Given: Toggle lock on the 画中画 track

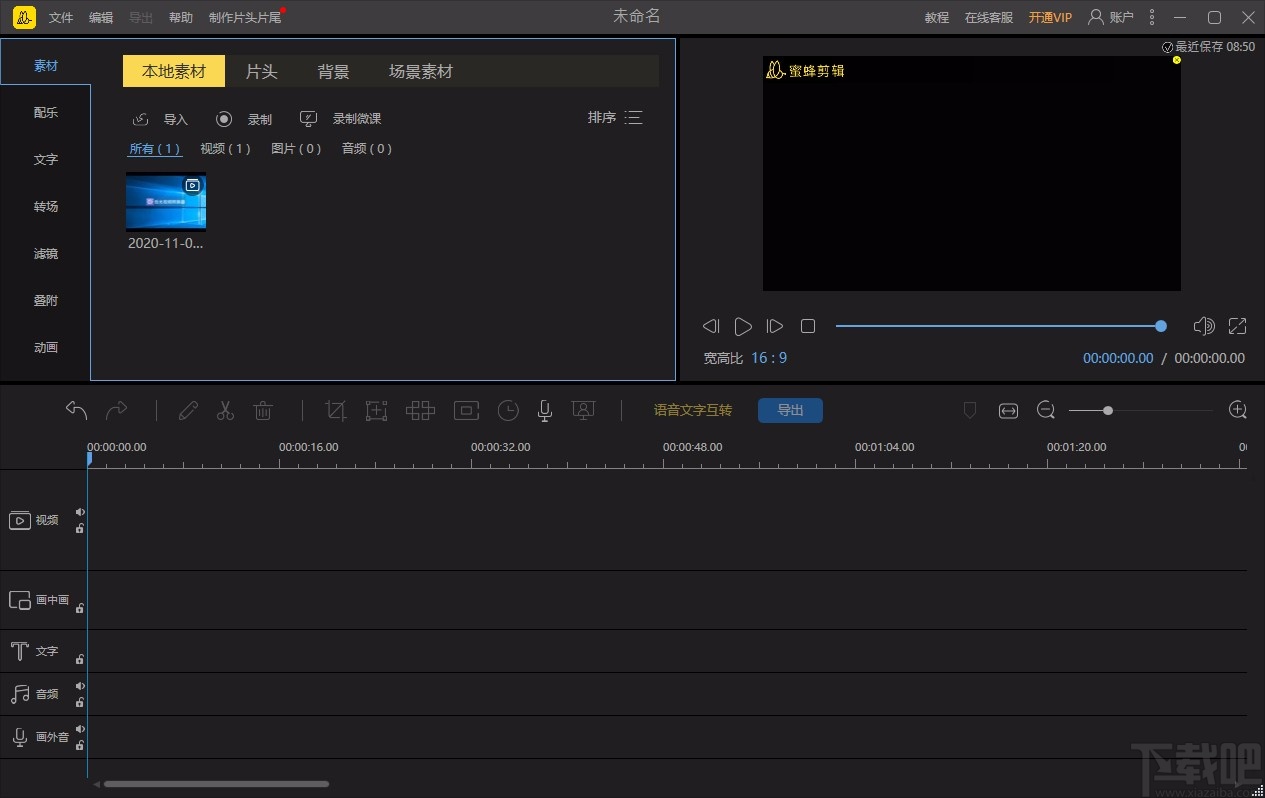Looking at the screenshot, I should coord(80,608).
